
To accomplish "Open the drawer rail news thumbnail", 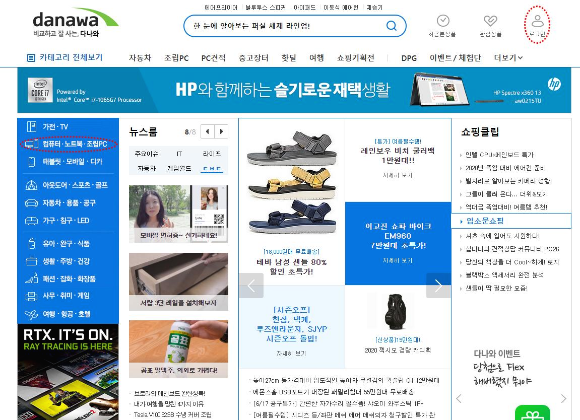I will [178, 282].
